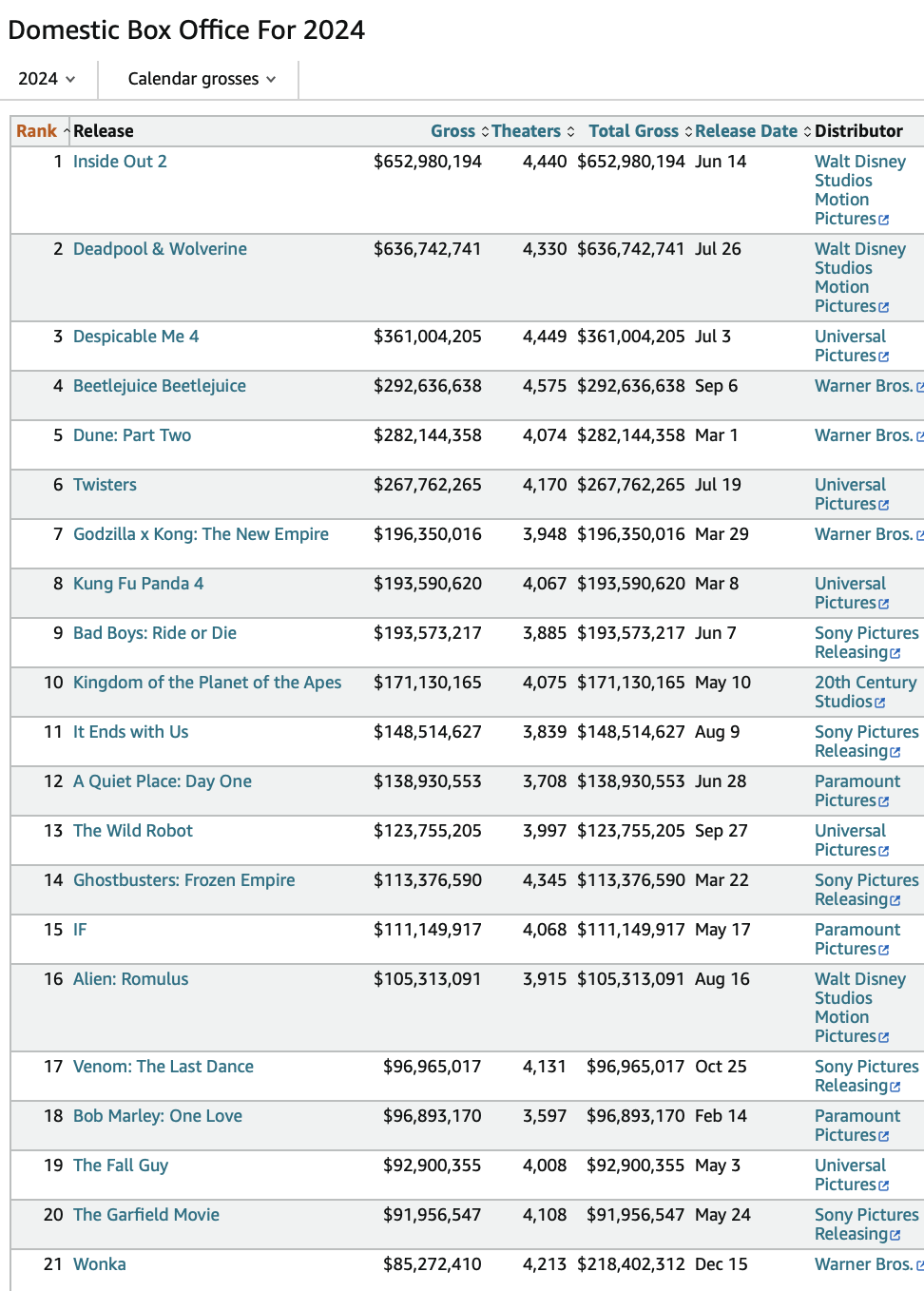Open Kingdom of the Planet of the Apes
Screen dimensions: 924x1291
[x=207, y=683]
